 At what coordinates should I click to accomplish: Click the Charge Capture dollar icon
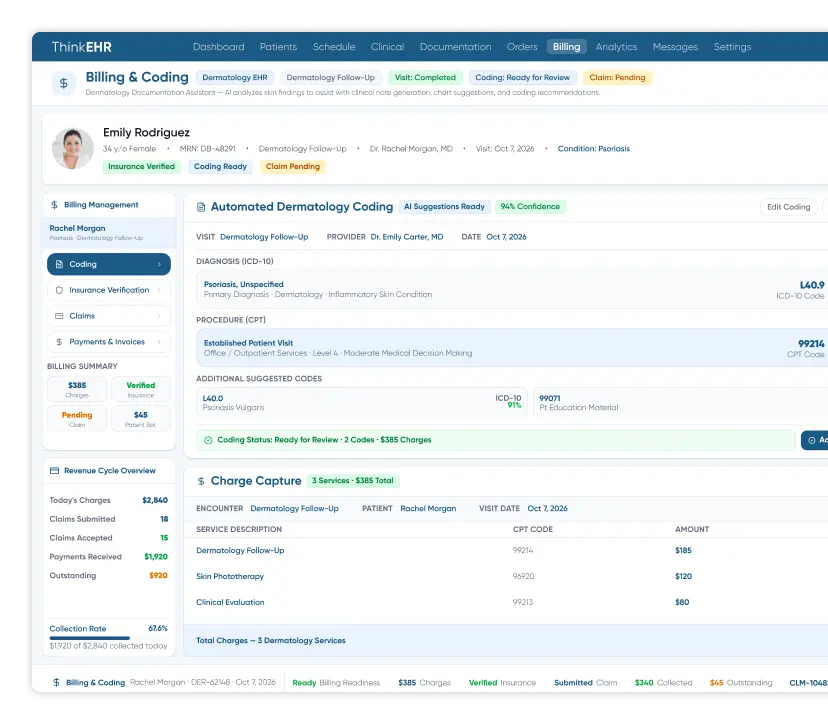click(201, 481)
